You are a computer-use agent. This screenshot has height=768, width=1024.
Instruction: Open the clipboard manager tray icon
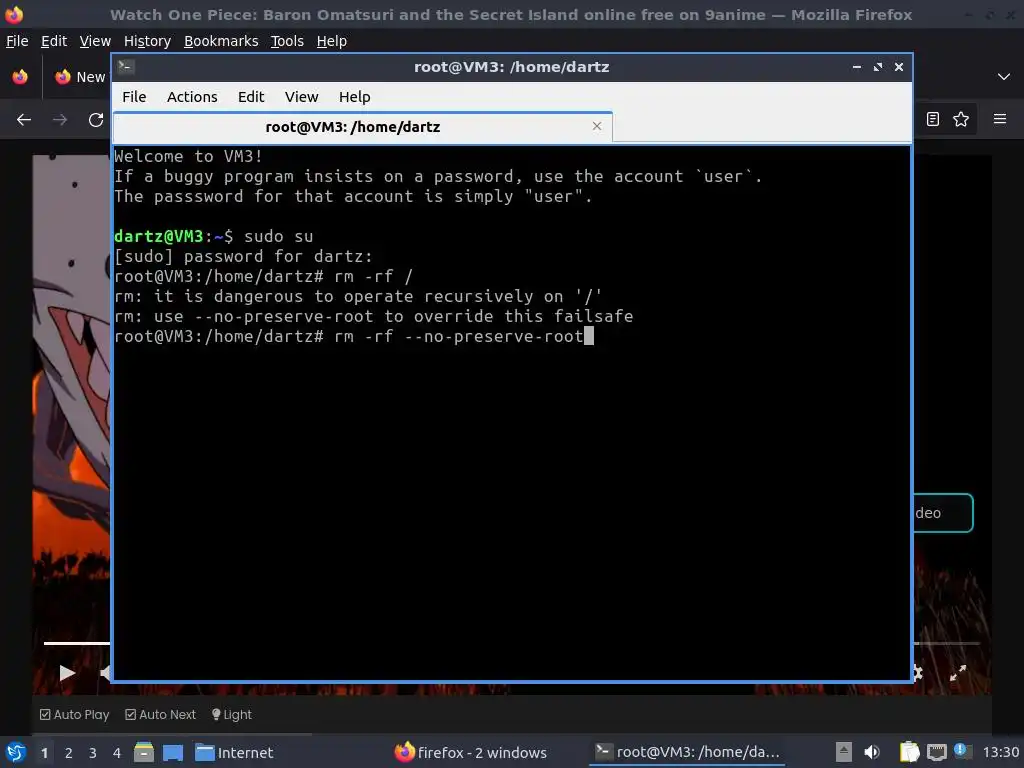[x=909, y=752]
